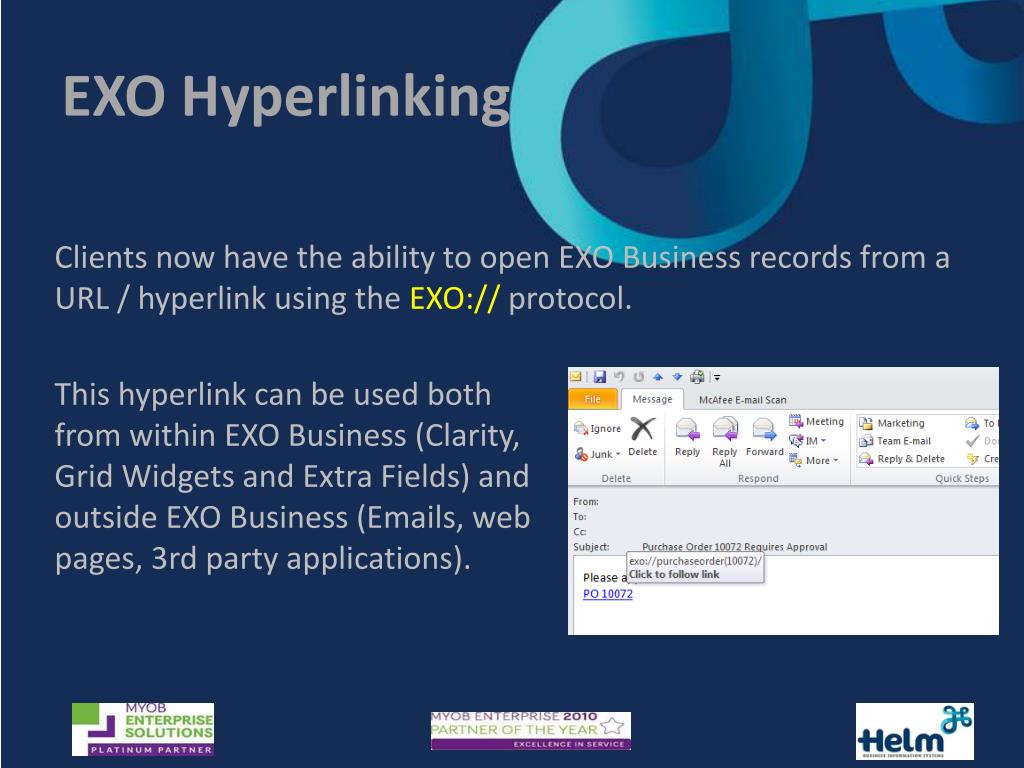
Task: Select the Reply & Delete quick step
Action: pyautogui.click(x=902, y=458)
